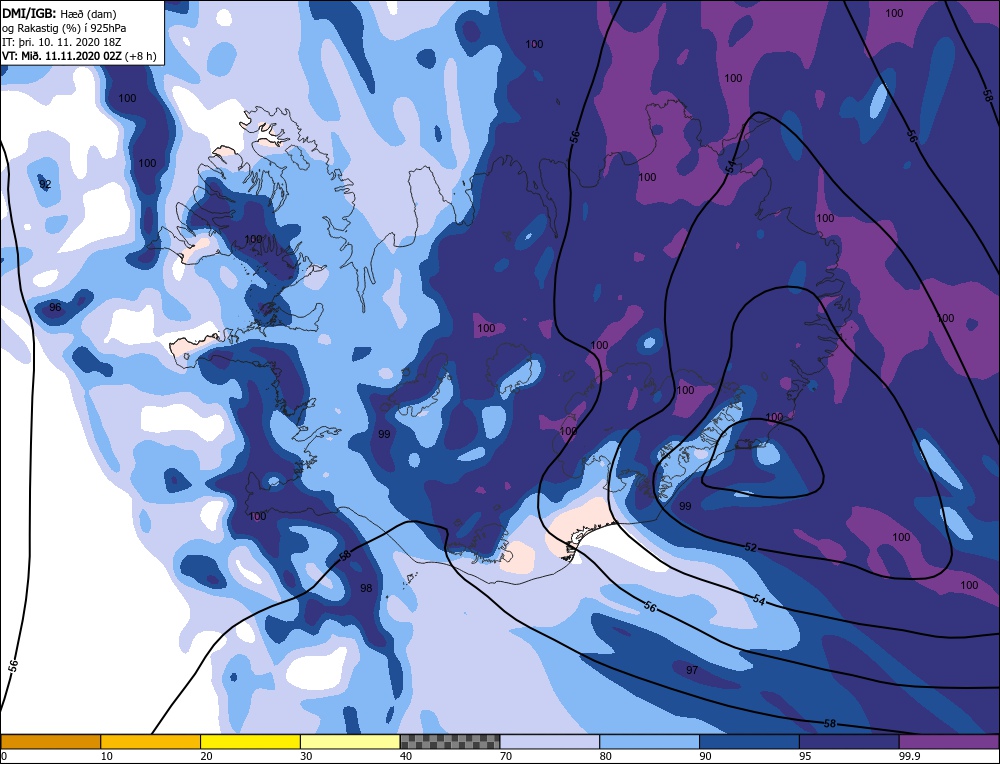
Task: Click the orange 10–20 legend swatch
Action: 151,741
